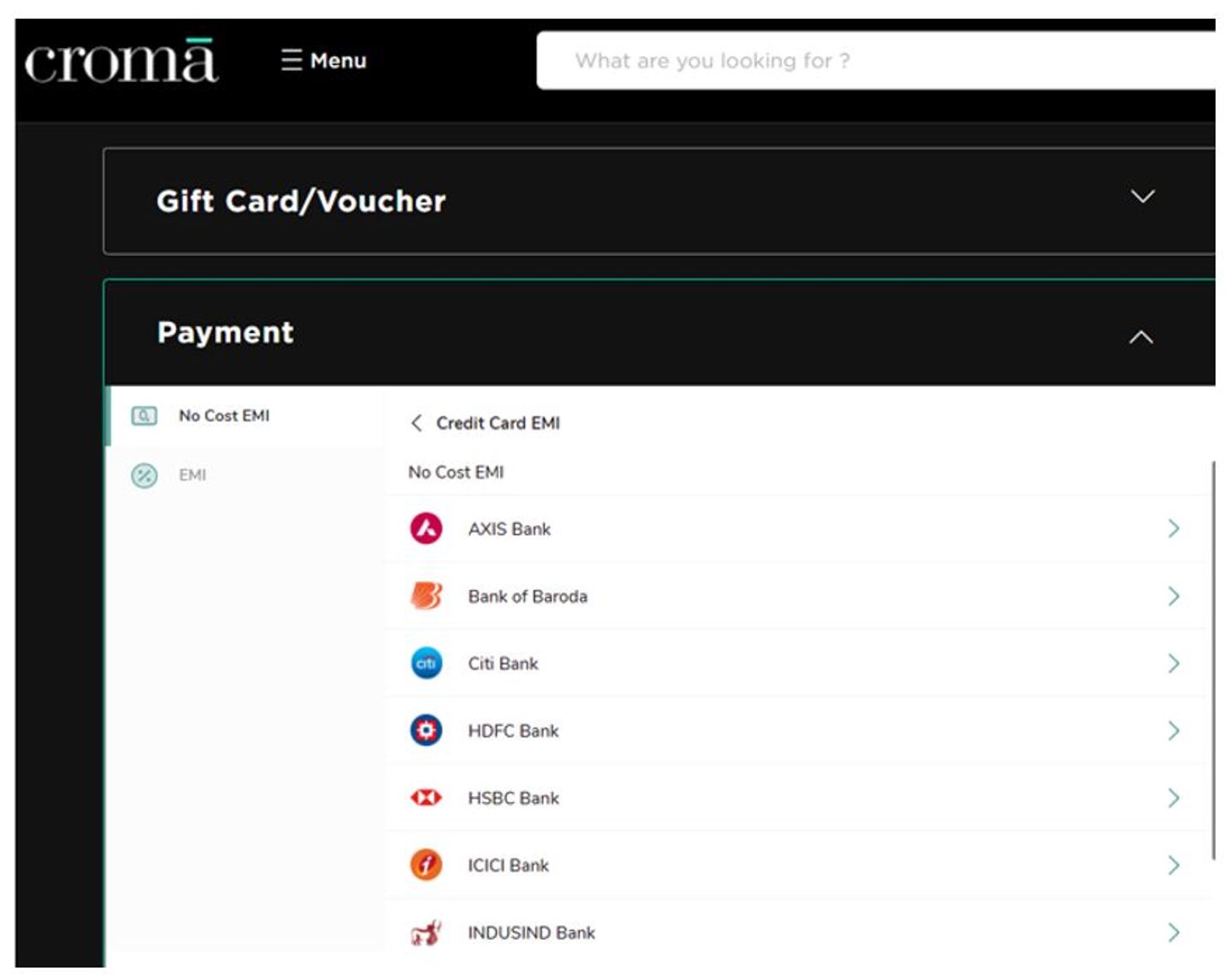Click the ICICI Bank logo
This screenshot has height=974, width=1232.
pyautogui.click(x=426, y=865)
